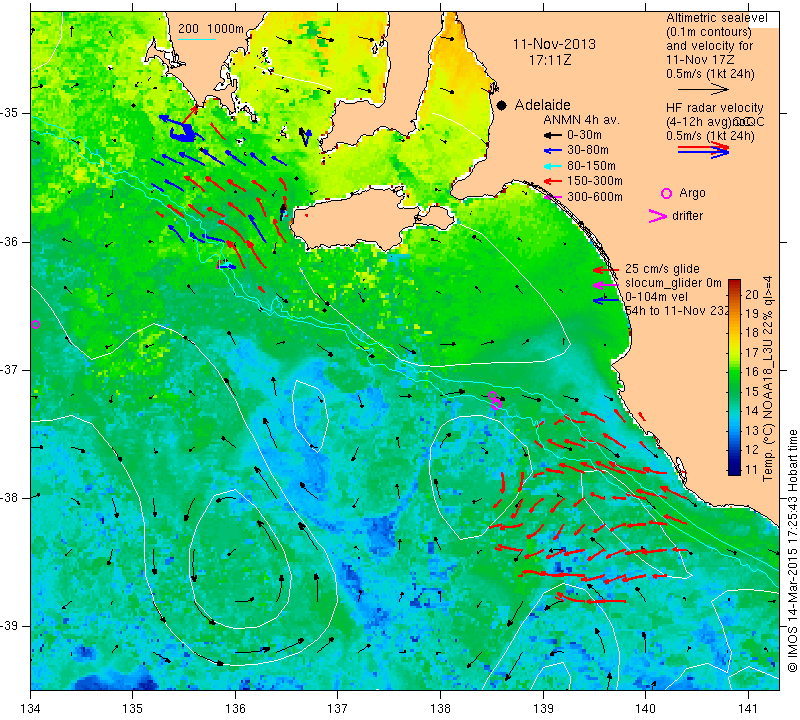This screenshot has width=800, height=720.
Task: Click the magenta Argo circle legend symbol
Action: point(666,193)
